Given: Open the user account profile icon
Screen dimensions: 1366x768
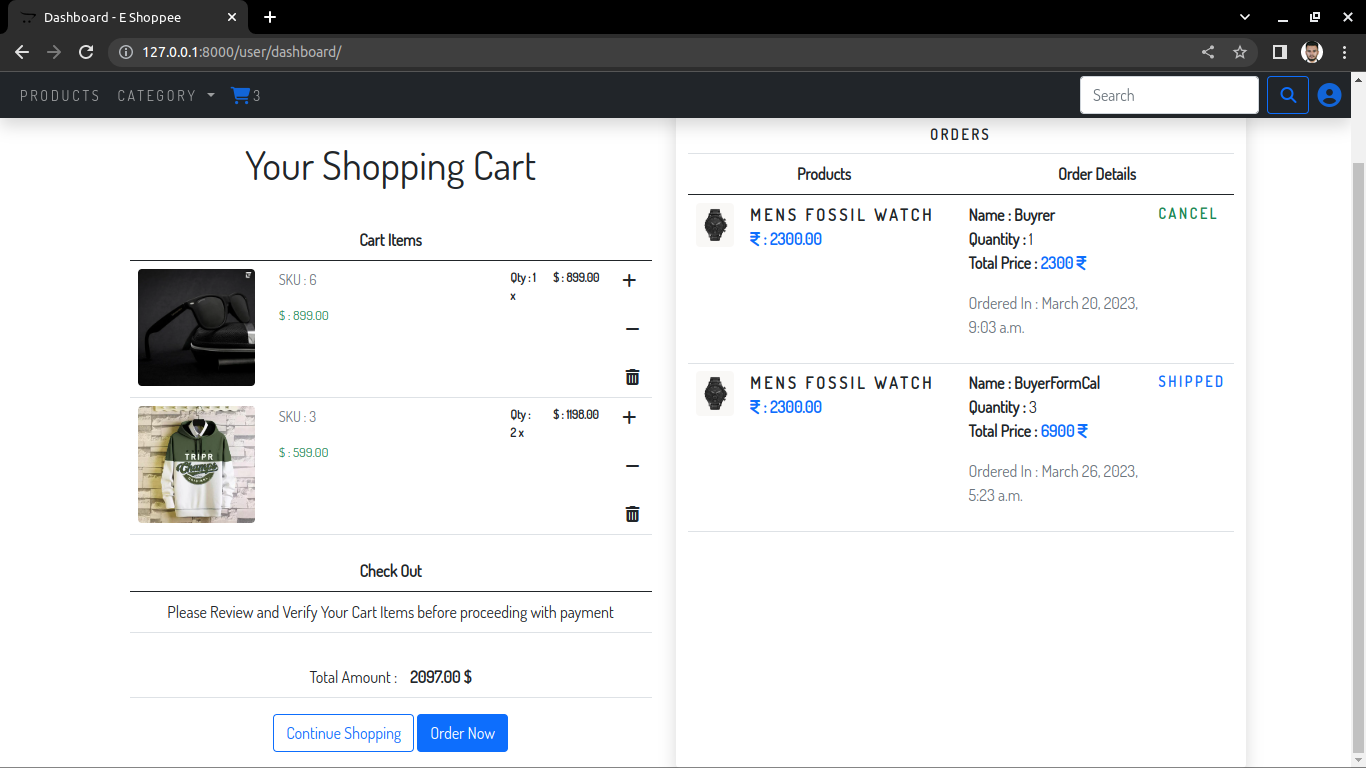Looking at the screenshot, I should (x=1329, y=95).
